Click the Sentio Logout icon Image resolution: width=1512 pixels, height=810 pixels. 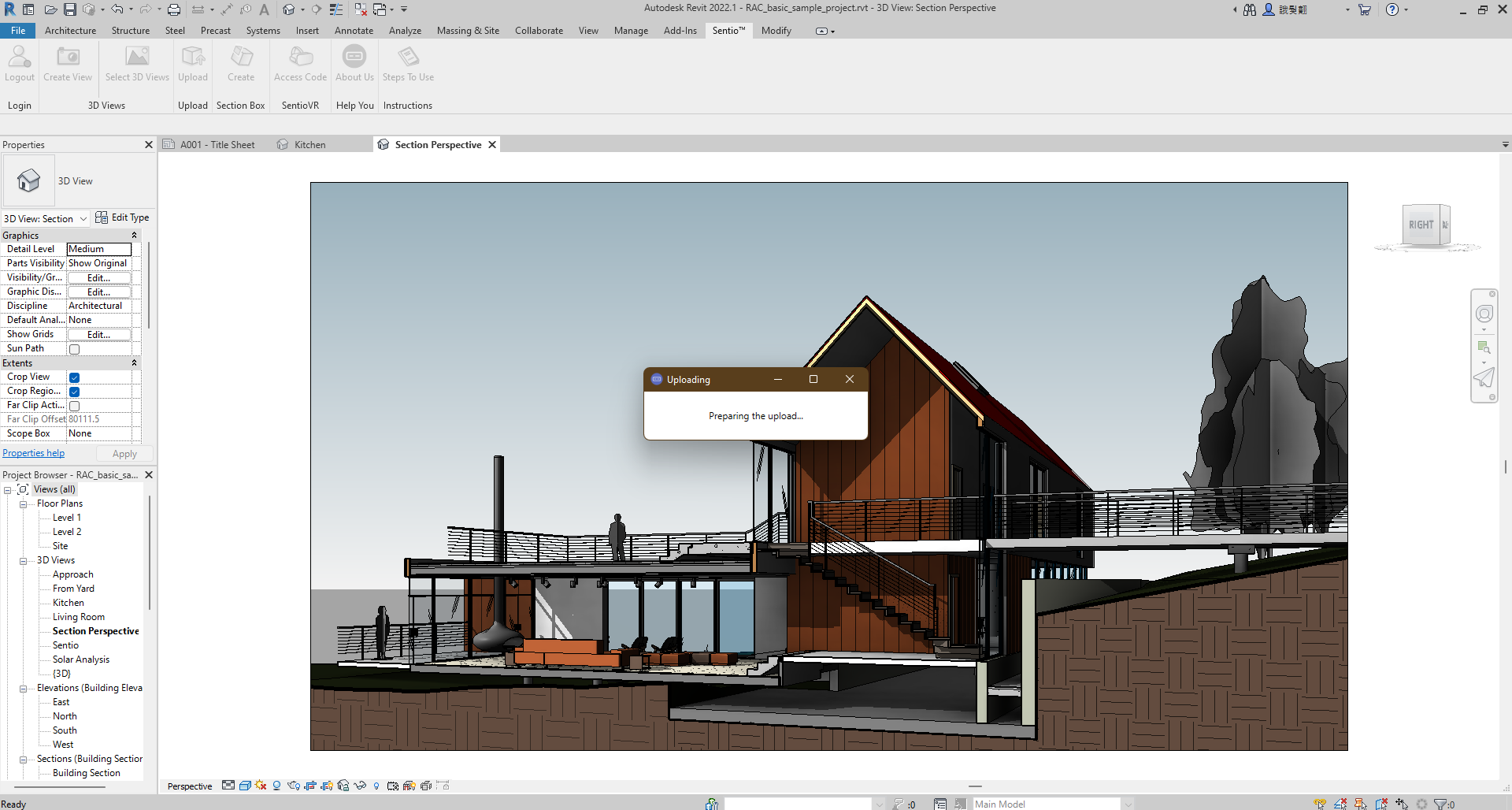pyautogui.click(x=20, y=57)
